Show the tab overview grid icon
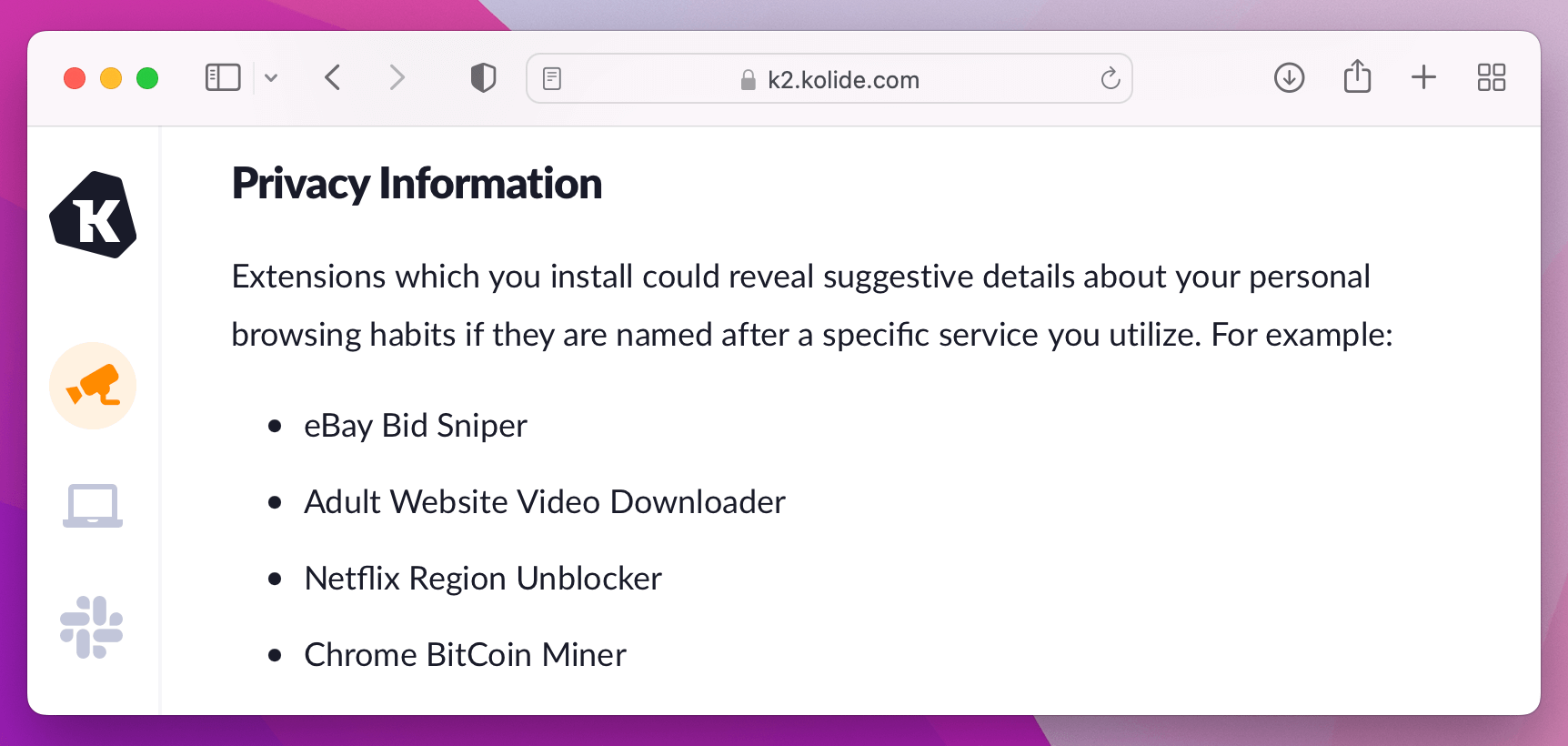Image resolution: width=1568 pixels, height=746 pixels. [x=1491, y=78]
